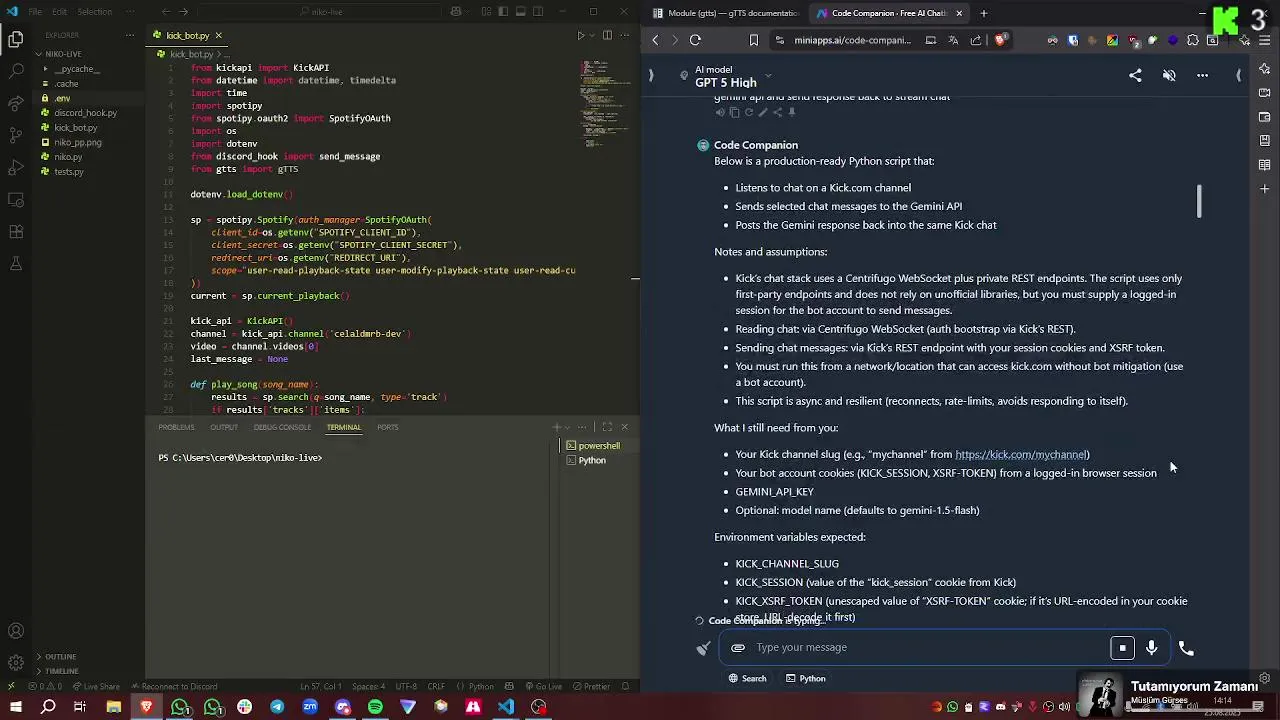Viewport: 1280px width, 720px height.
Task: Click the browser address bar URL
Action: click(x=853, y=40)
